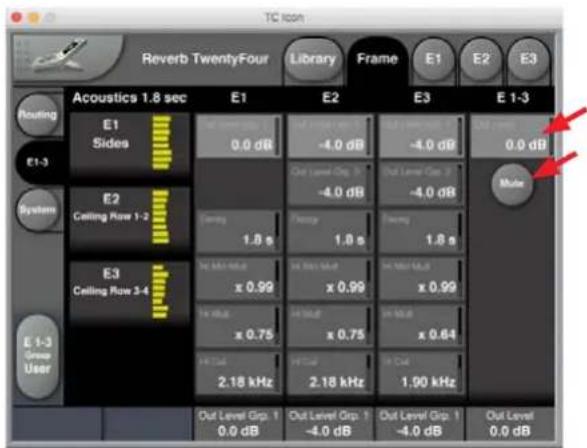Click E2 Out Level Grp. 1 field

[330, 136]
